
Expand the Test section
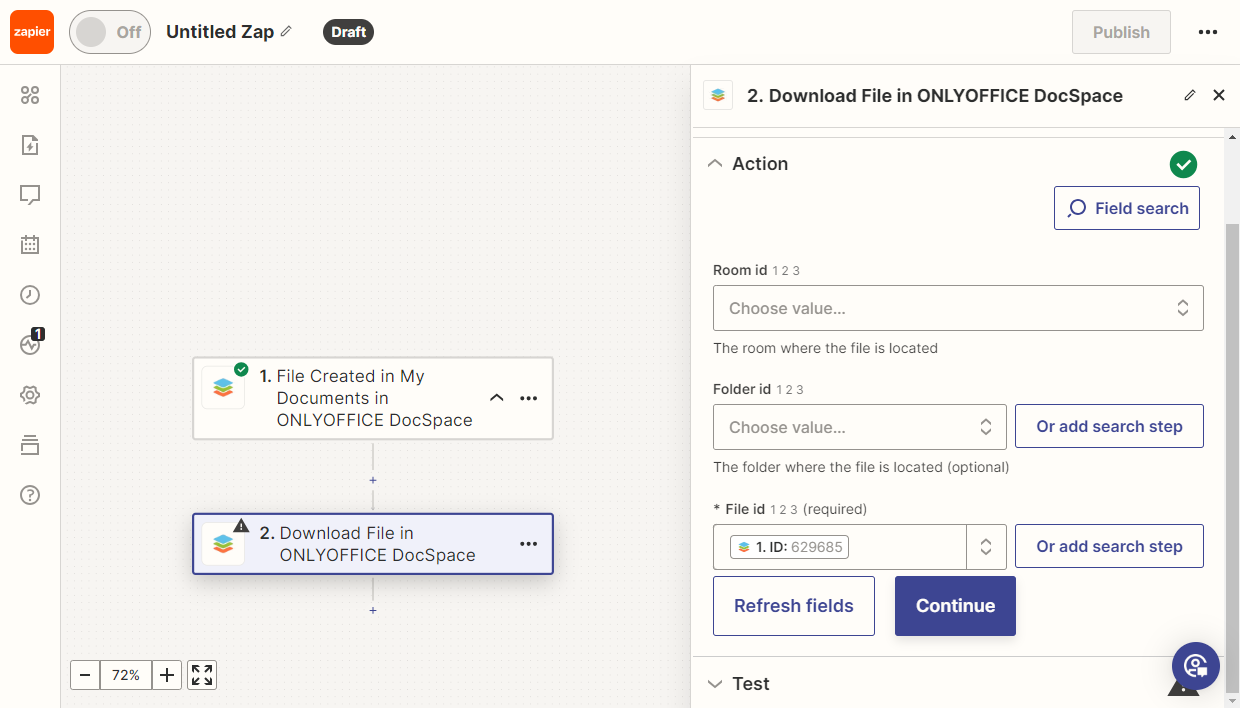tap(715, 684)
